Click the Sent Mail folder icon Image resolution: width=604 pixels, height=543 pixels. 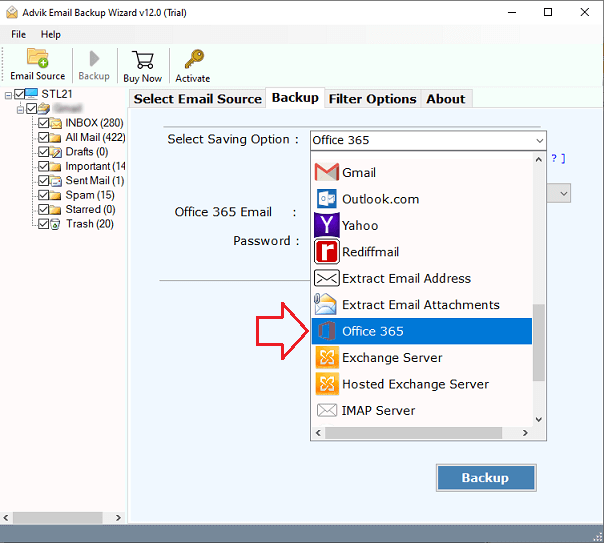[x=56, y=181]
